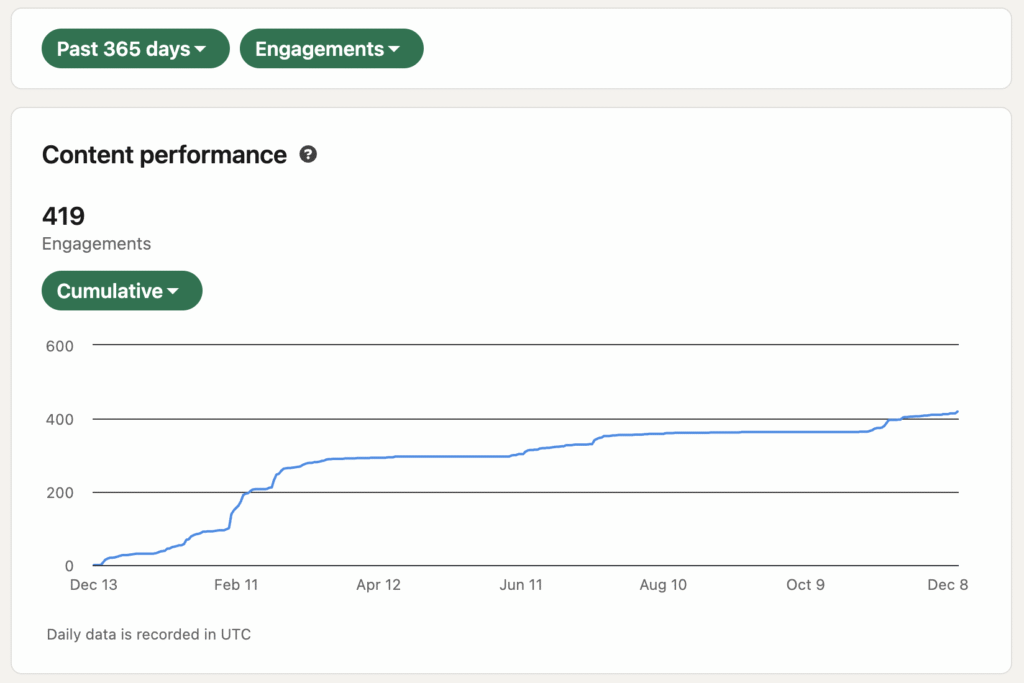Click the Dec 13 x-axis label
This screenshot has width=1024, height=683.
(x=94, y=585)
